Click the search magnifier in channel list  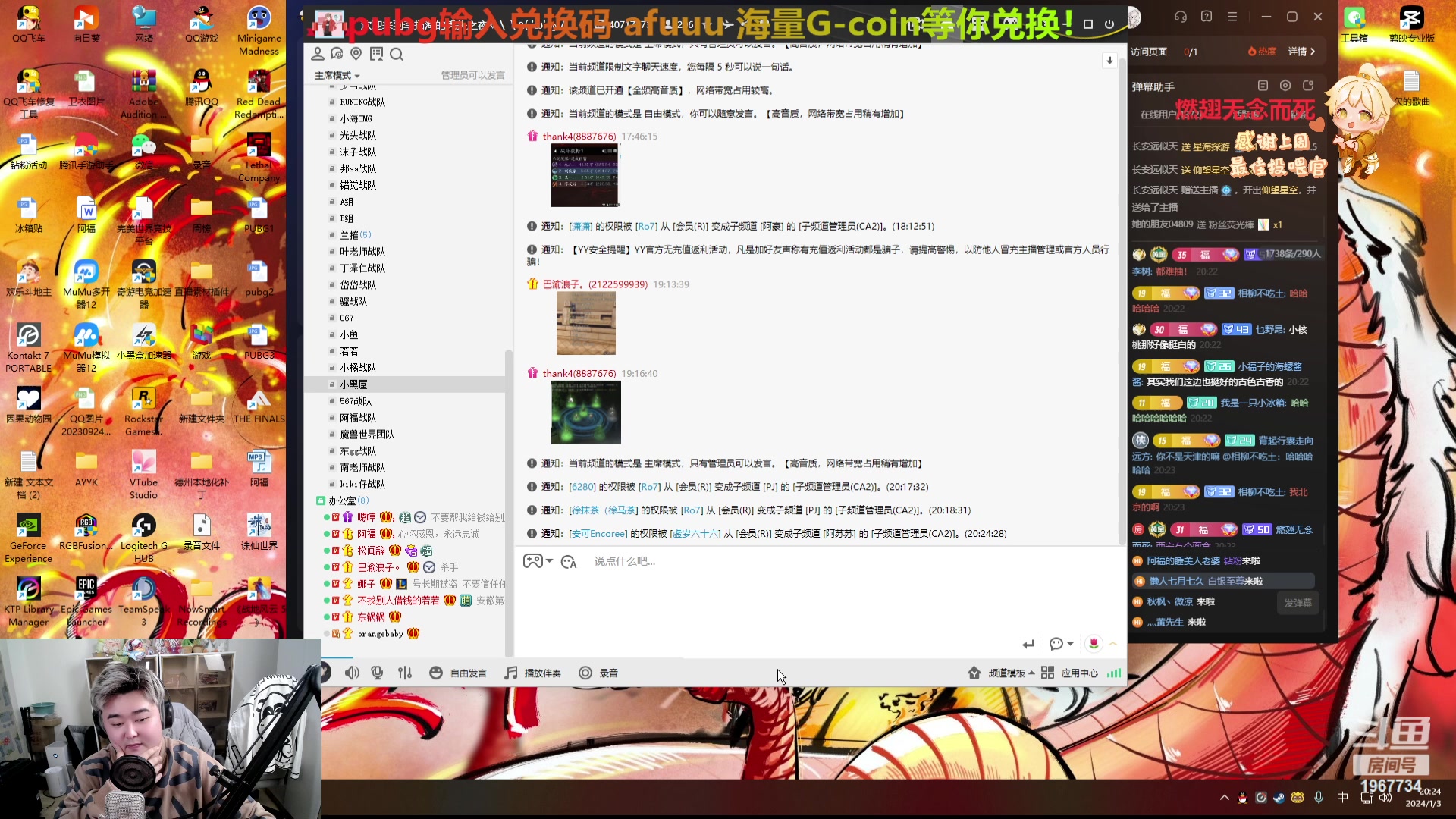point(397,54)
